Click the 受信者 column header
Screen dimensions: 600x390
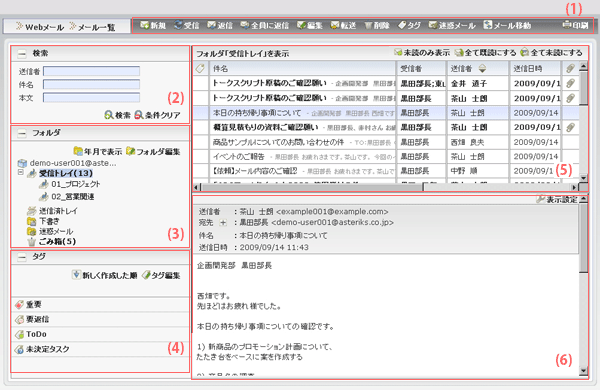click(x=421, y=69)
